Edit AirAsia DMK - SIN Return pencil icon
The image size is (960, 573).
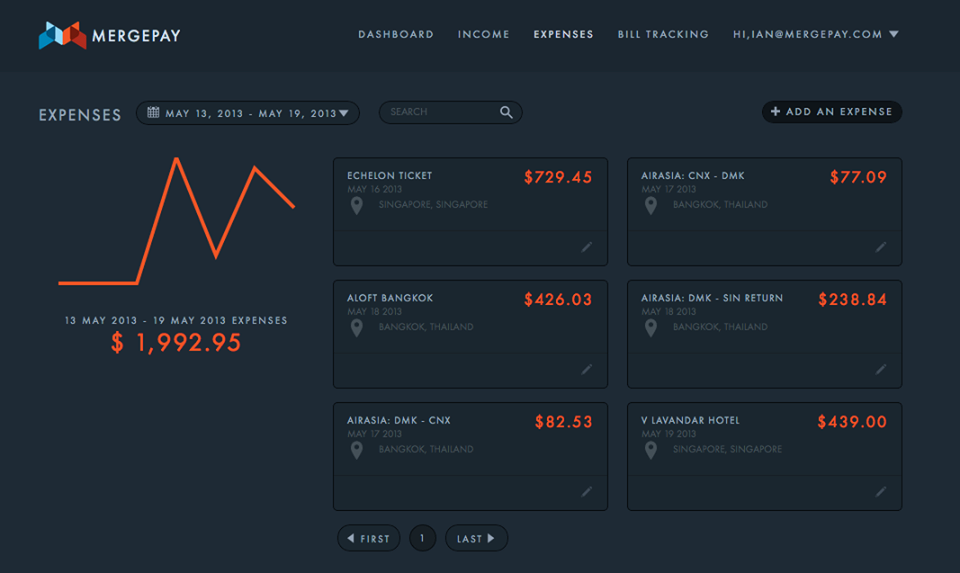pyautogui.click(x=880, y=369)
